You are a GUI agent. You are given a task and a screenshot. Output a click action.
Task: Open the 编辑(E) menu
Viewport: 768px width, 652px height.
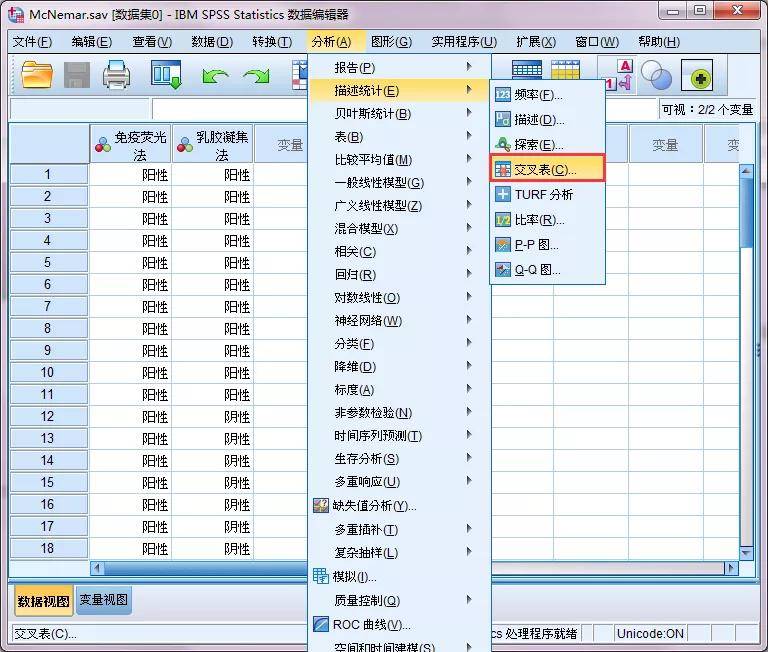coord(92,42)
